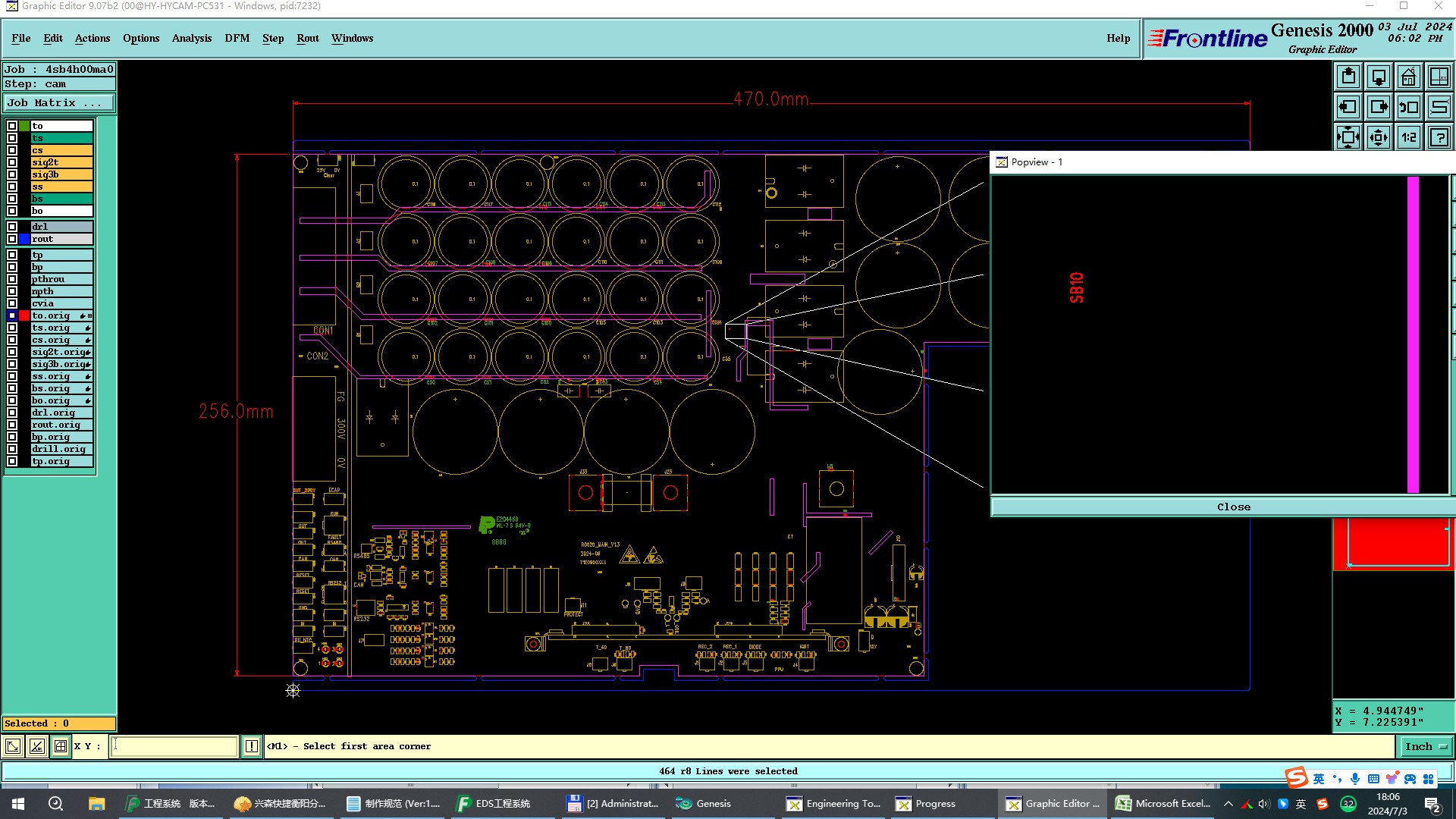
Task: Toggle checkbox for the ts.orig layer
Action: [12, 328]
